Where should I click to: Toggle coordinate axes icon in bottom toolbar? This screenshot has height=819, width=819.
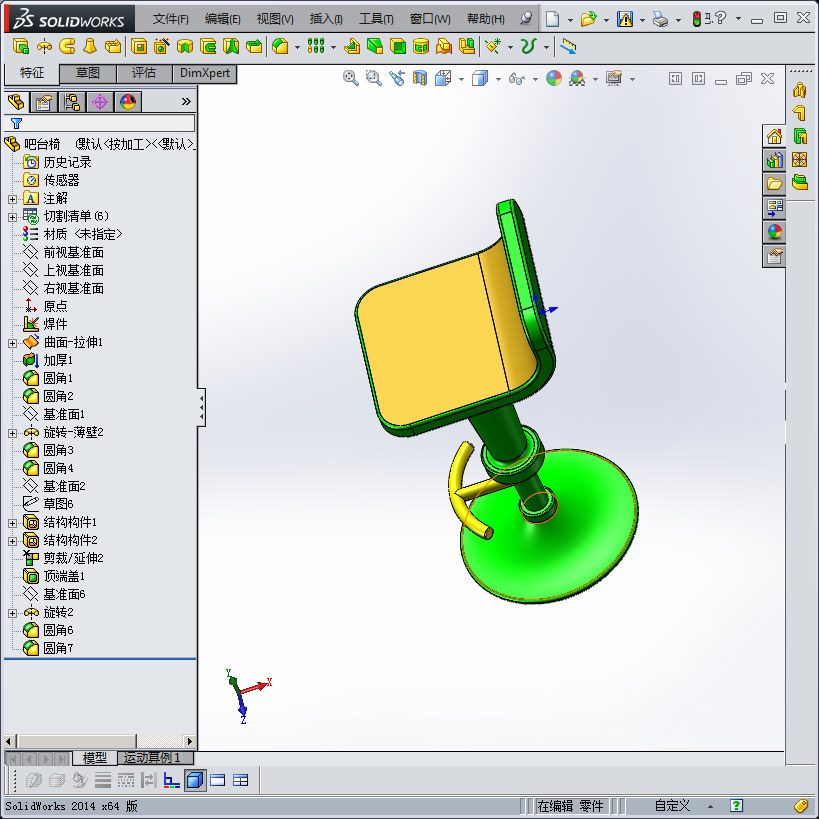(171, 780)
